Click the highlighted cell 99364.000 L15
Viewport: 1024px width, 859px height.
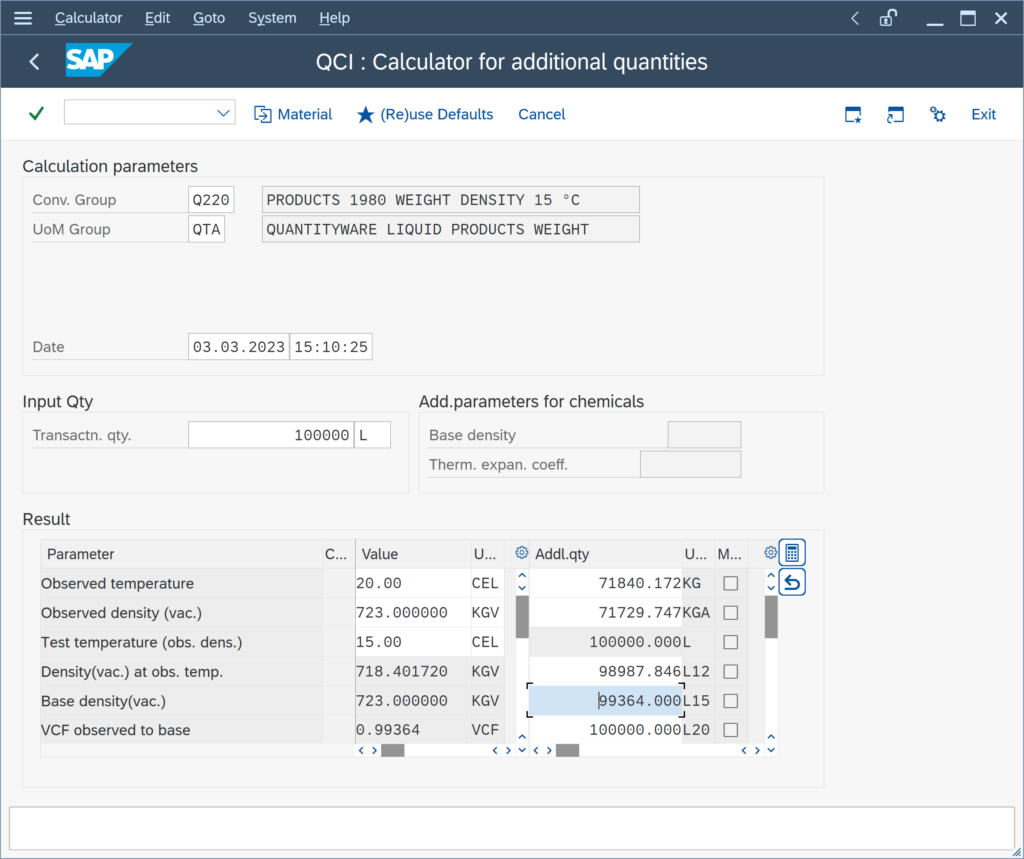605,701
